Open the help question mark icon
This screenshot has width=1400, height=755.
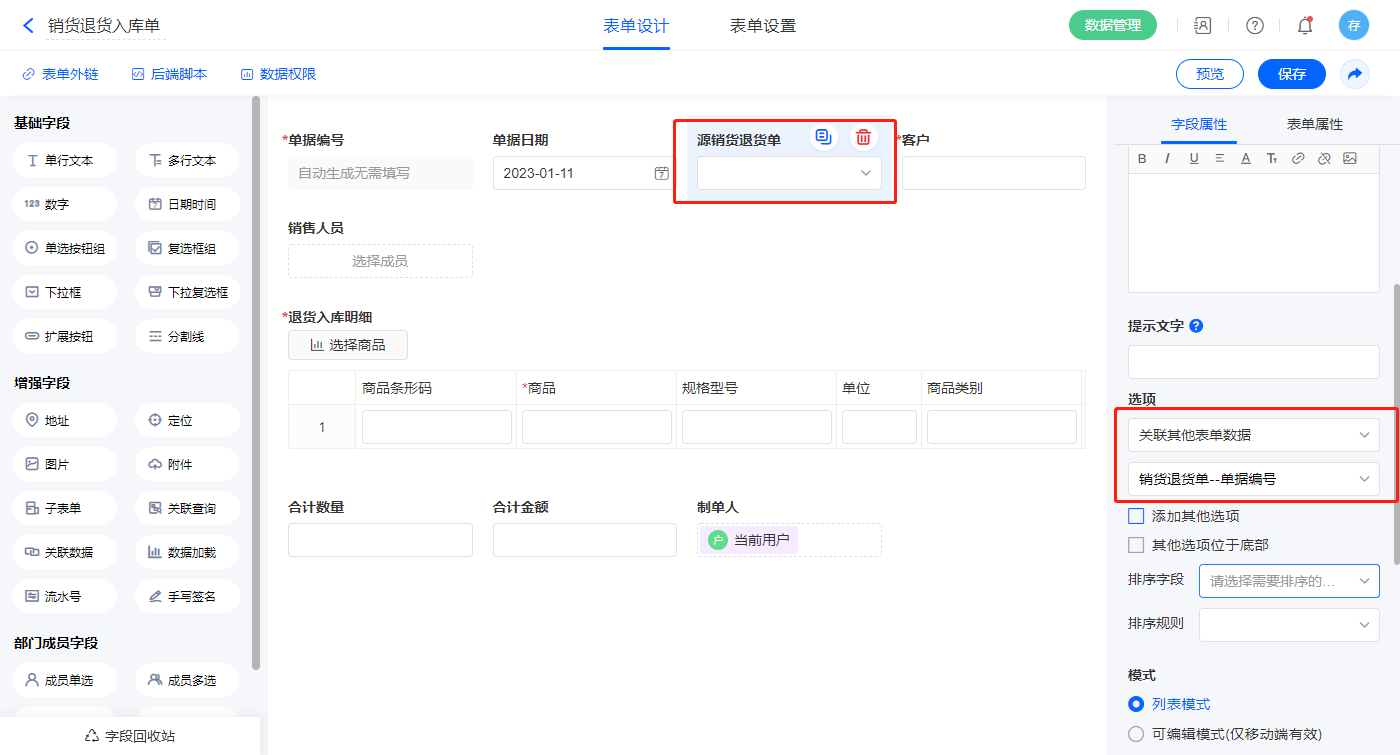tap(1254, 26)
